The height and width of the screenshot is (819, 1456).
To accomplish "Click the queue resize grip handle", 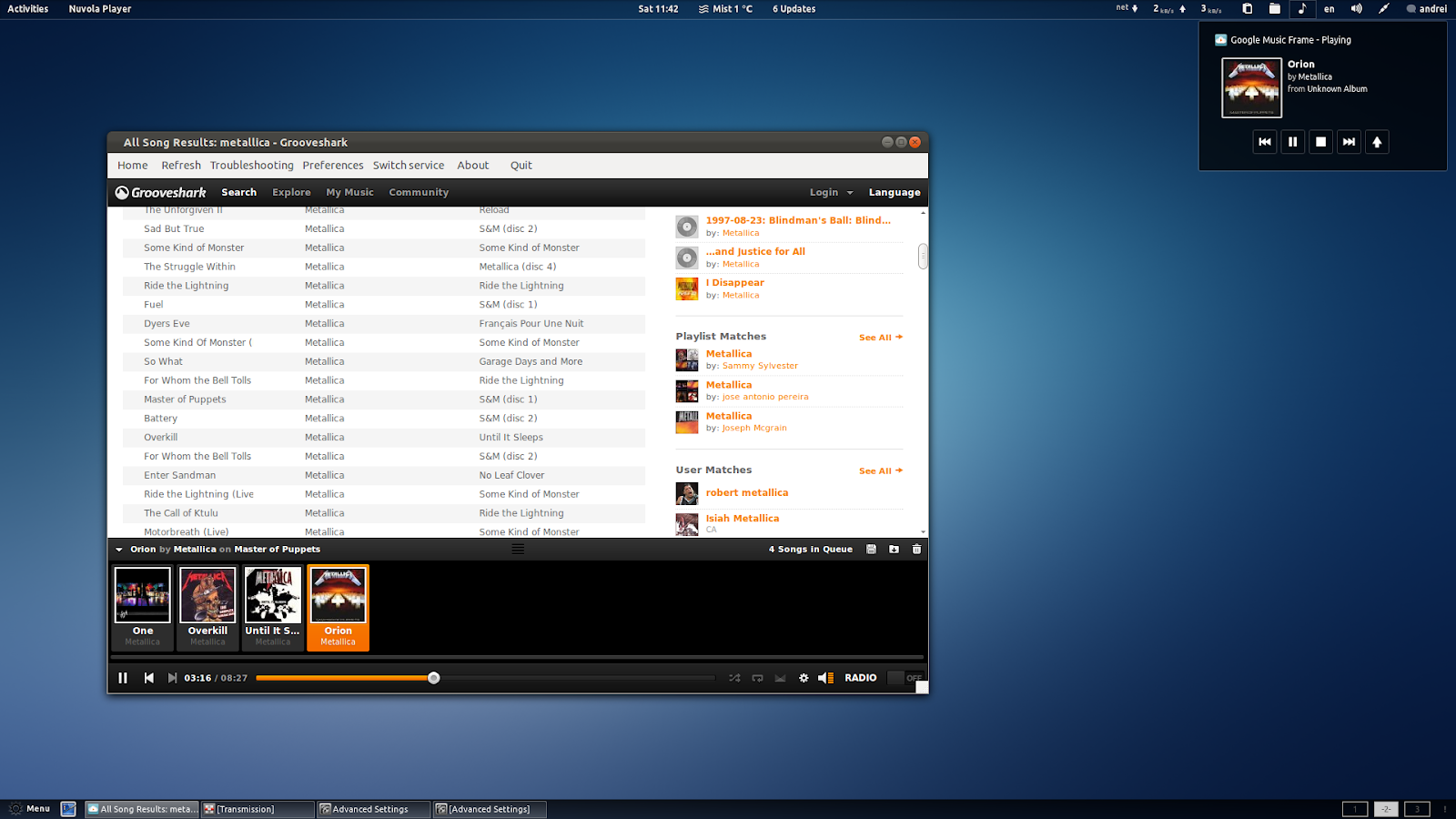I will 518,549.
